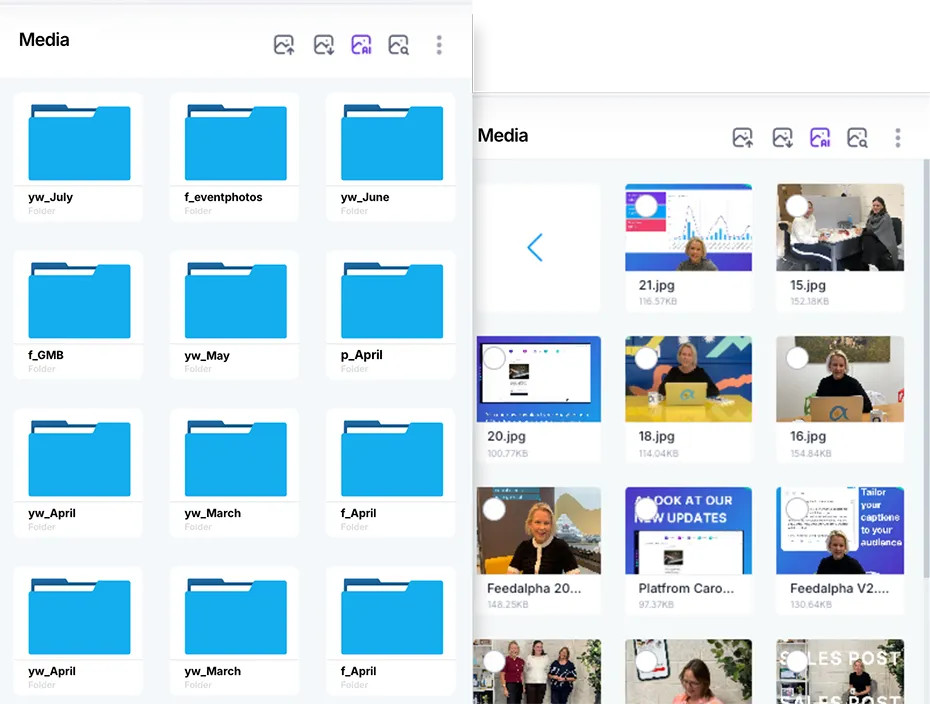Open the f_GMB folder

[79, 301]
